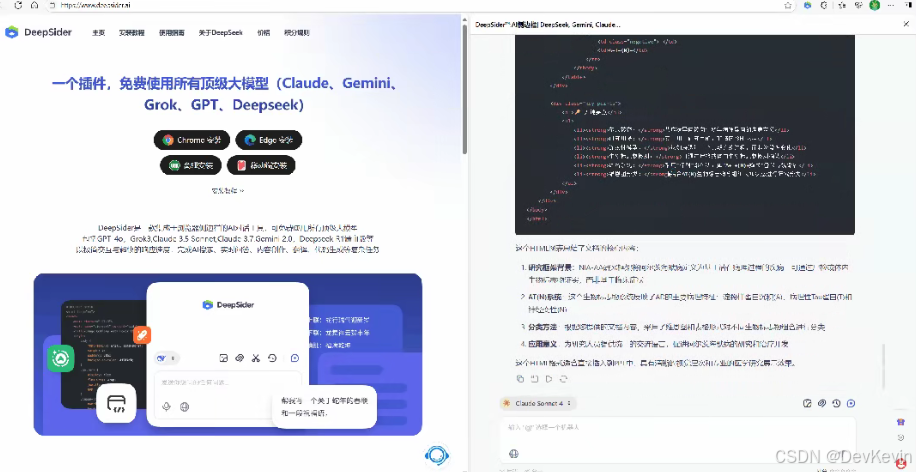The height and width of the screenshot is (472, 916).
Task: Open the browser favorites list icon
Action: click(842, 5)
